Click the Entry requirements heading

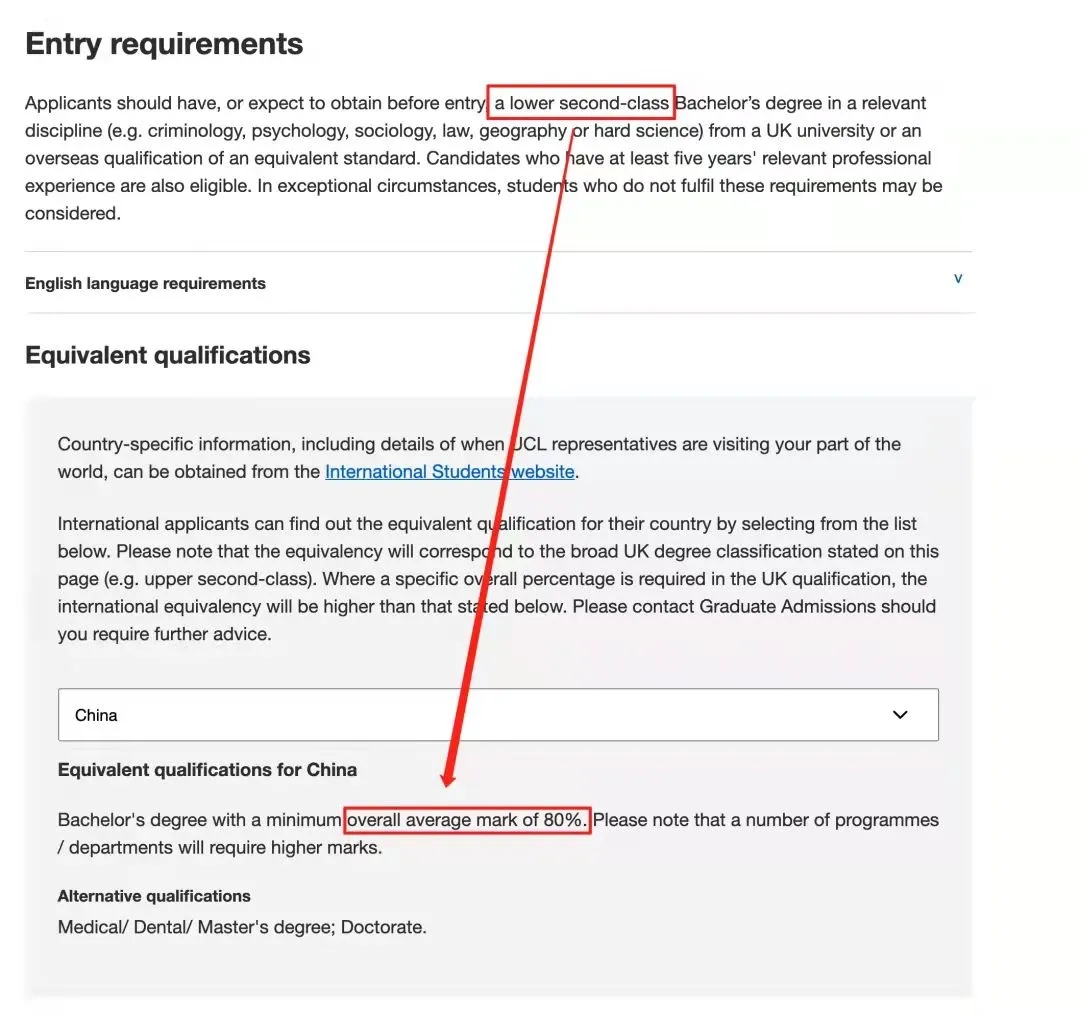click(164, 44)
